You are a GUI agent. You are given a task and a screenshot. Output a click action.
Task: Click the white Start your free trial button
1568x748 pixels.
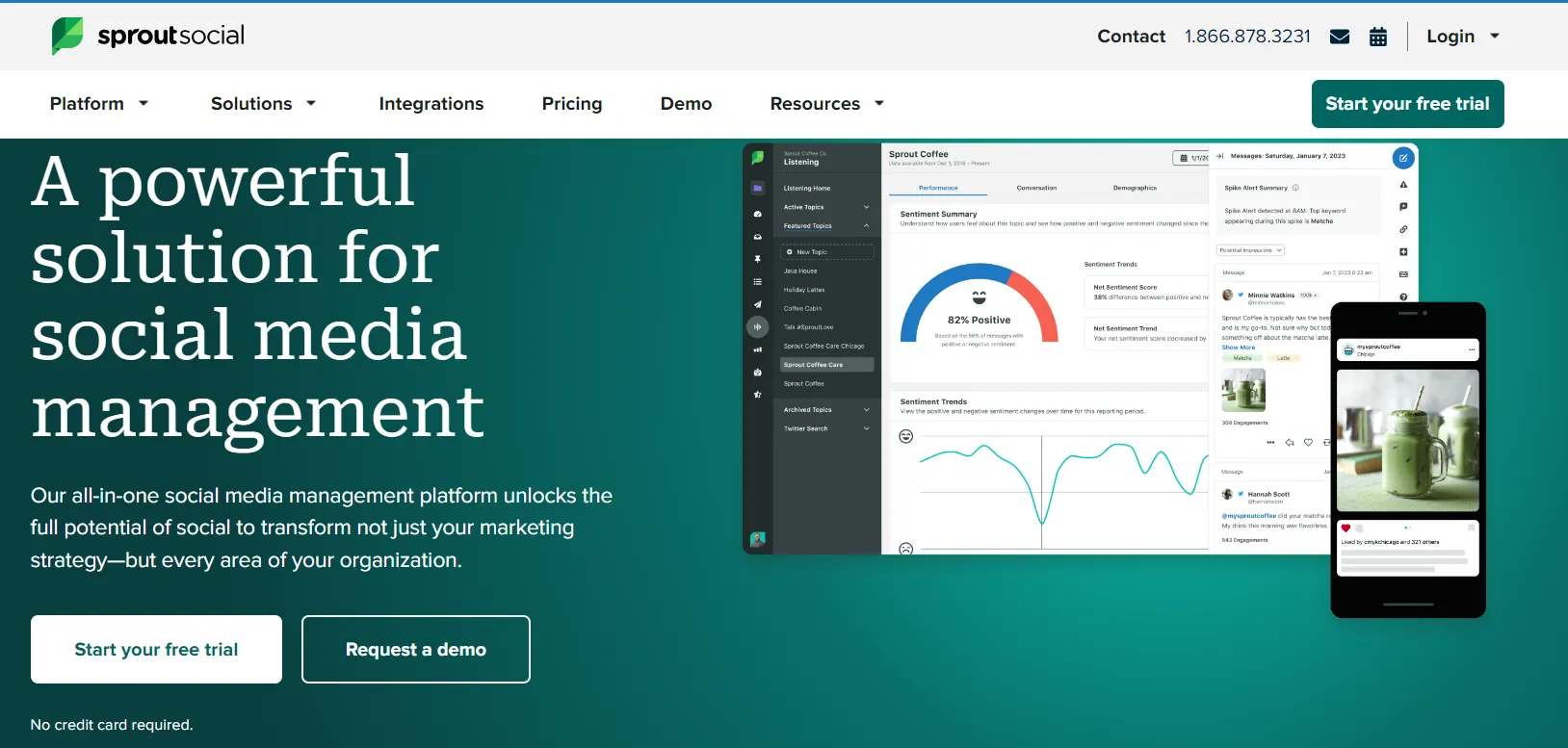(x=156, y=650)
